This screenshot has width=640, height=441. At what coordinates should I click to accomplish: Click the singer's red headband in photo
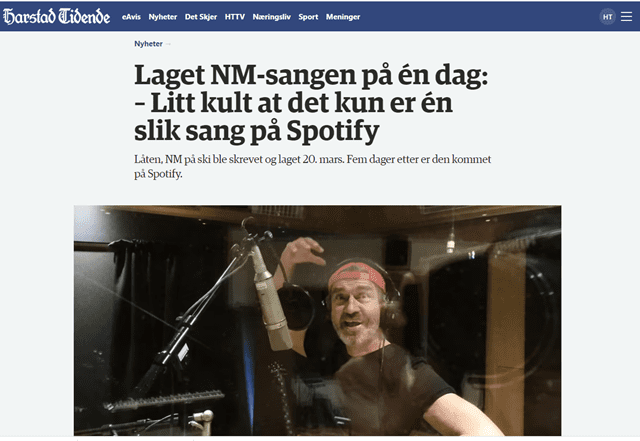(x=358, y=274)
